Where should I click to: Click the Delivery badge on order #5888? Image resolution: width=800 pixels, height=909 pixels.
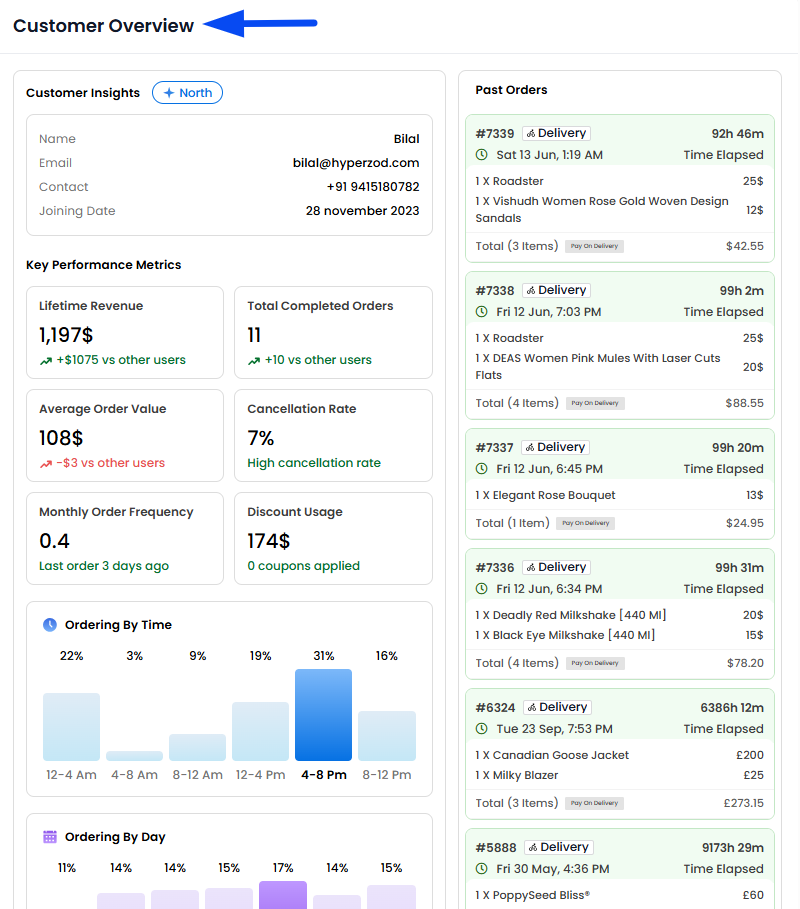pos(559,848)
